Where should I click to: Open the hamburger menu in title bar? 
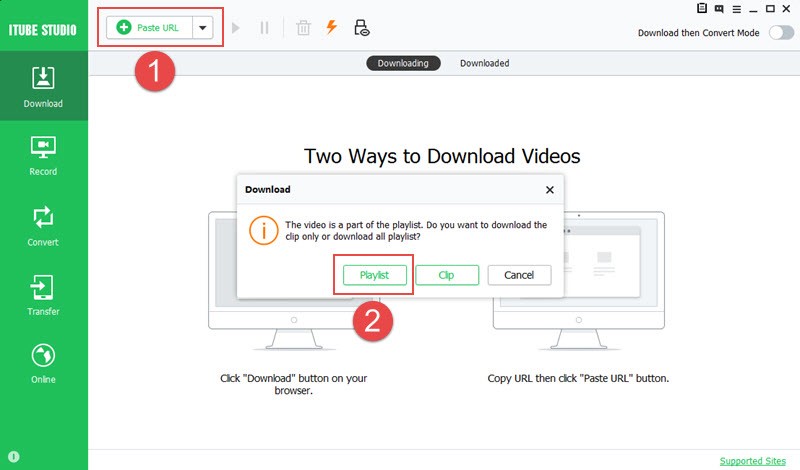coord(737,8)
